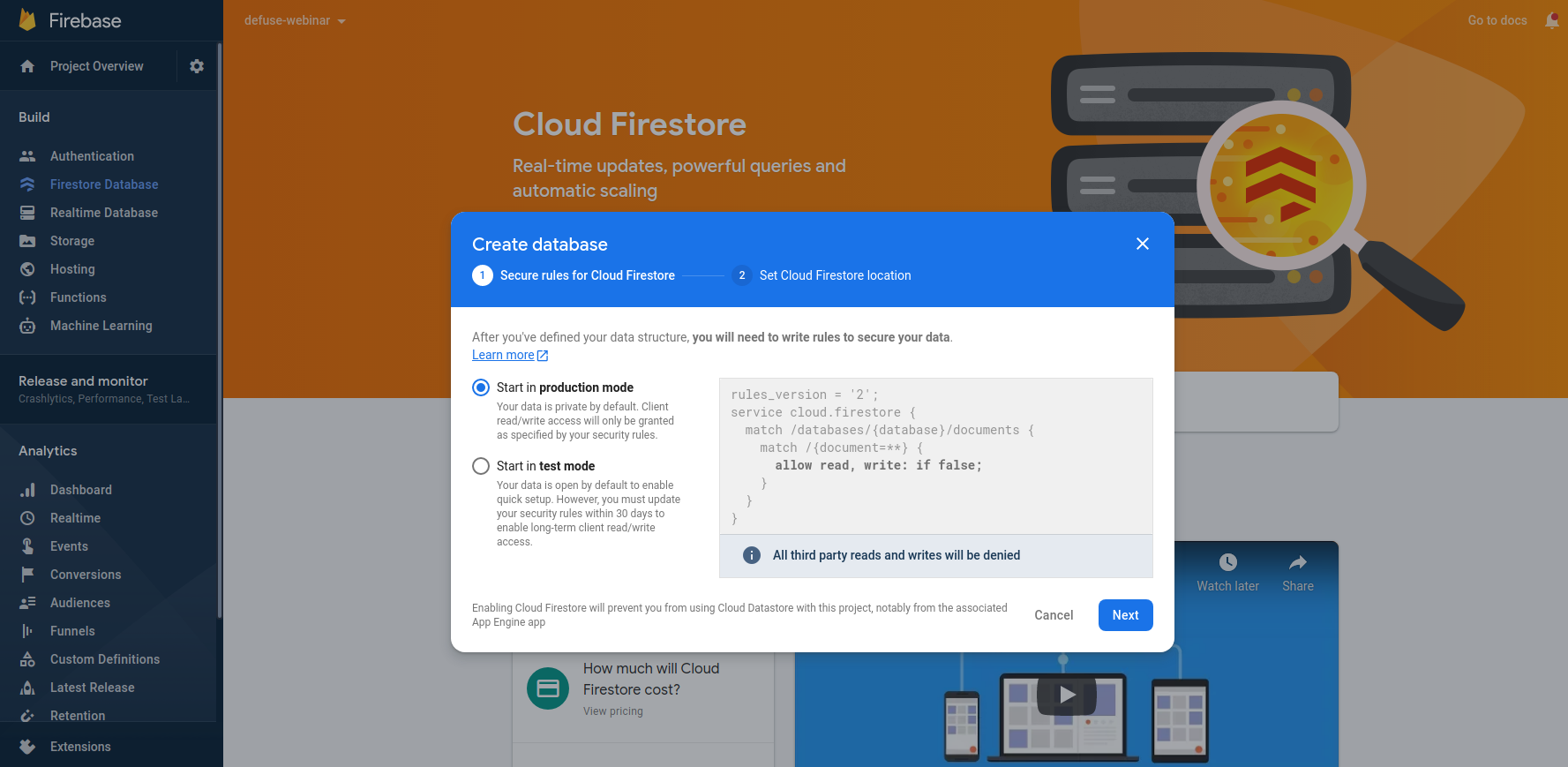Click step 2 Set Cloud Firestore location
The width and height of the screenshot is (1568, 767).
click(x=822, y=275)
